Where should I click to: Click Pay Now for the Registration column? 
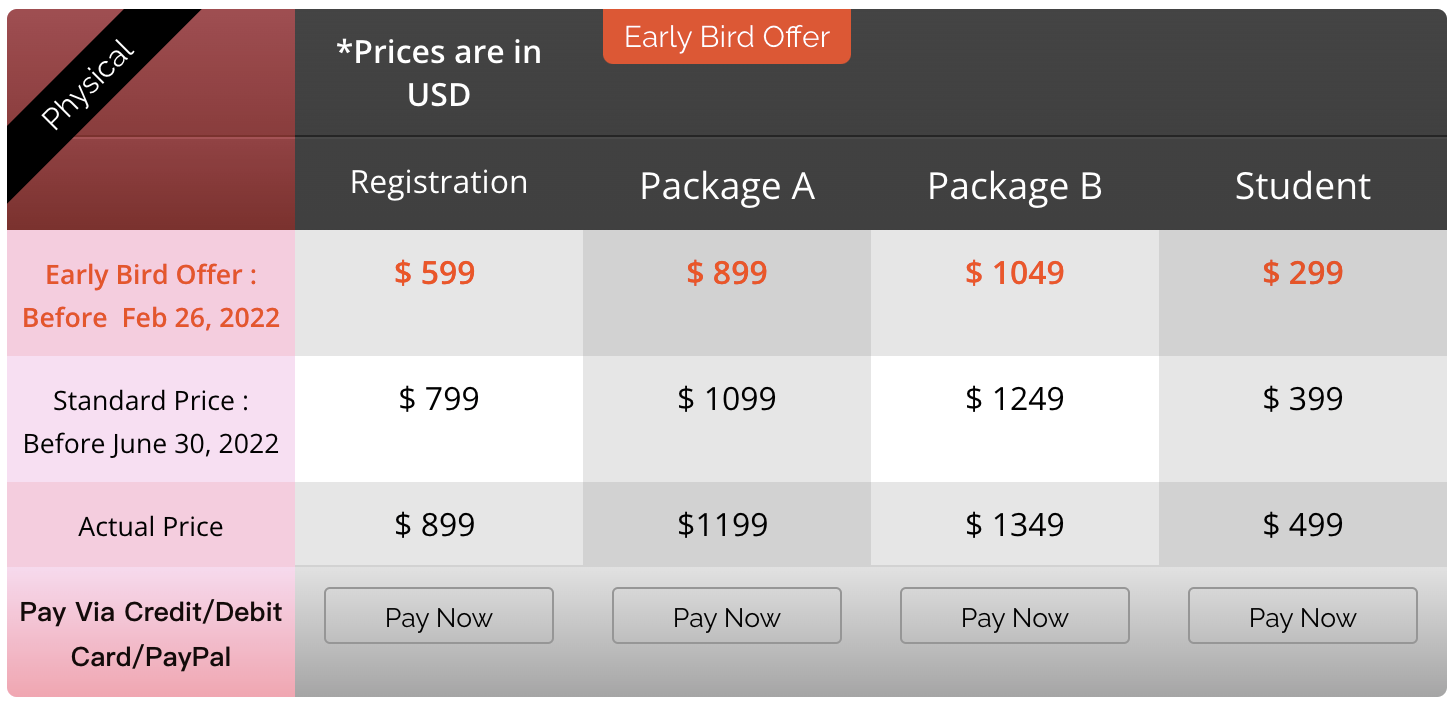(438, 616)
